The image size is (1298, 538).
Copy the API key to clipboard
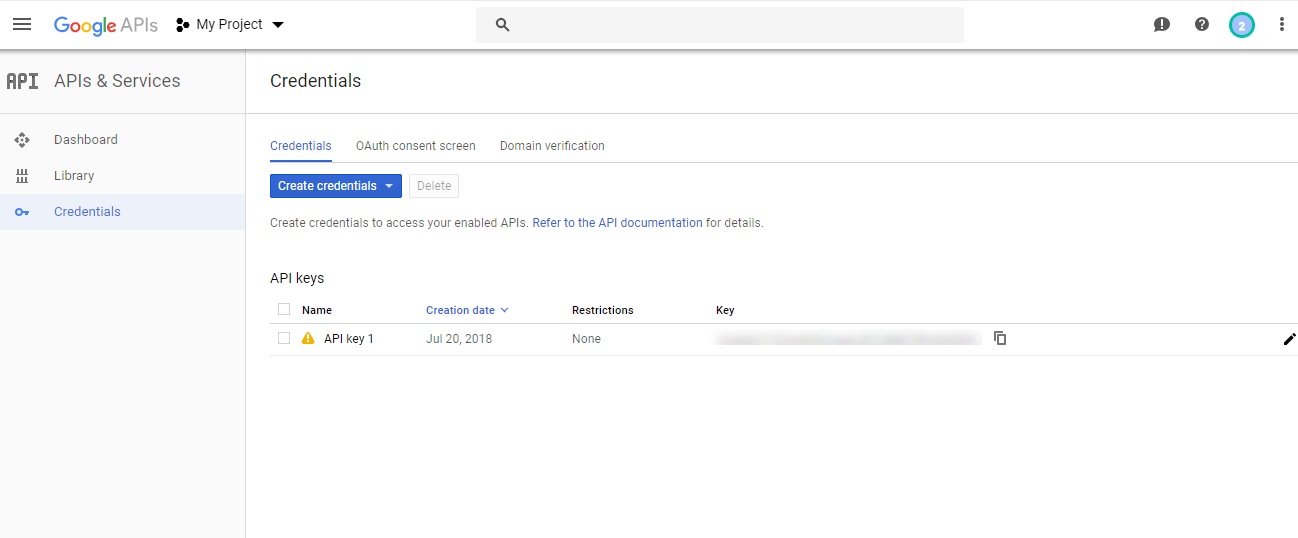click(x=1000, y=338)
